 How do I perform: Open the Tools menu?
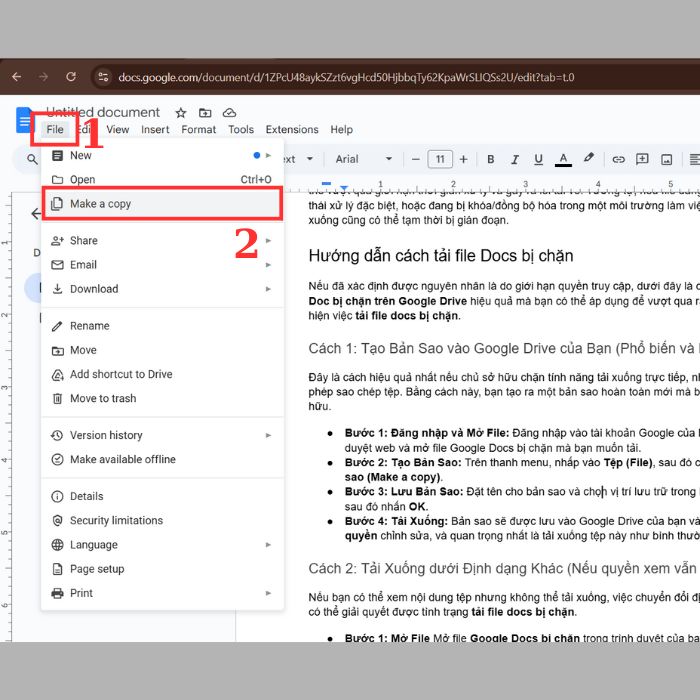click(241, 129)
